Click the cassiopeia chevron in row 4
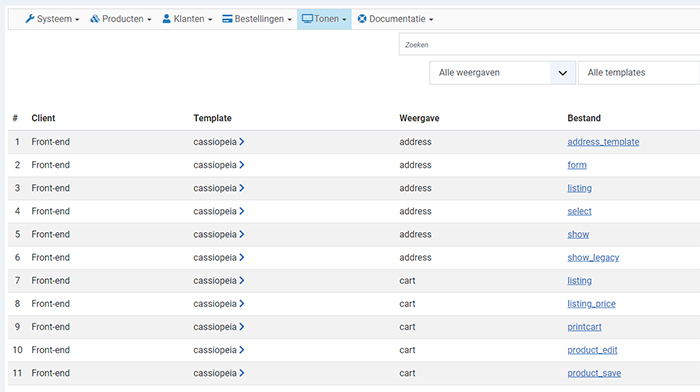700x392 pixels. click(x=242, y=211)
